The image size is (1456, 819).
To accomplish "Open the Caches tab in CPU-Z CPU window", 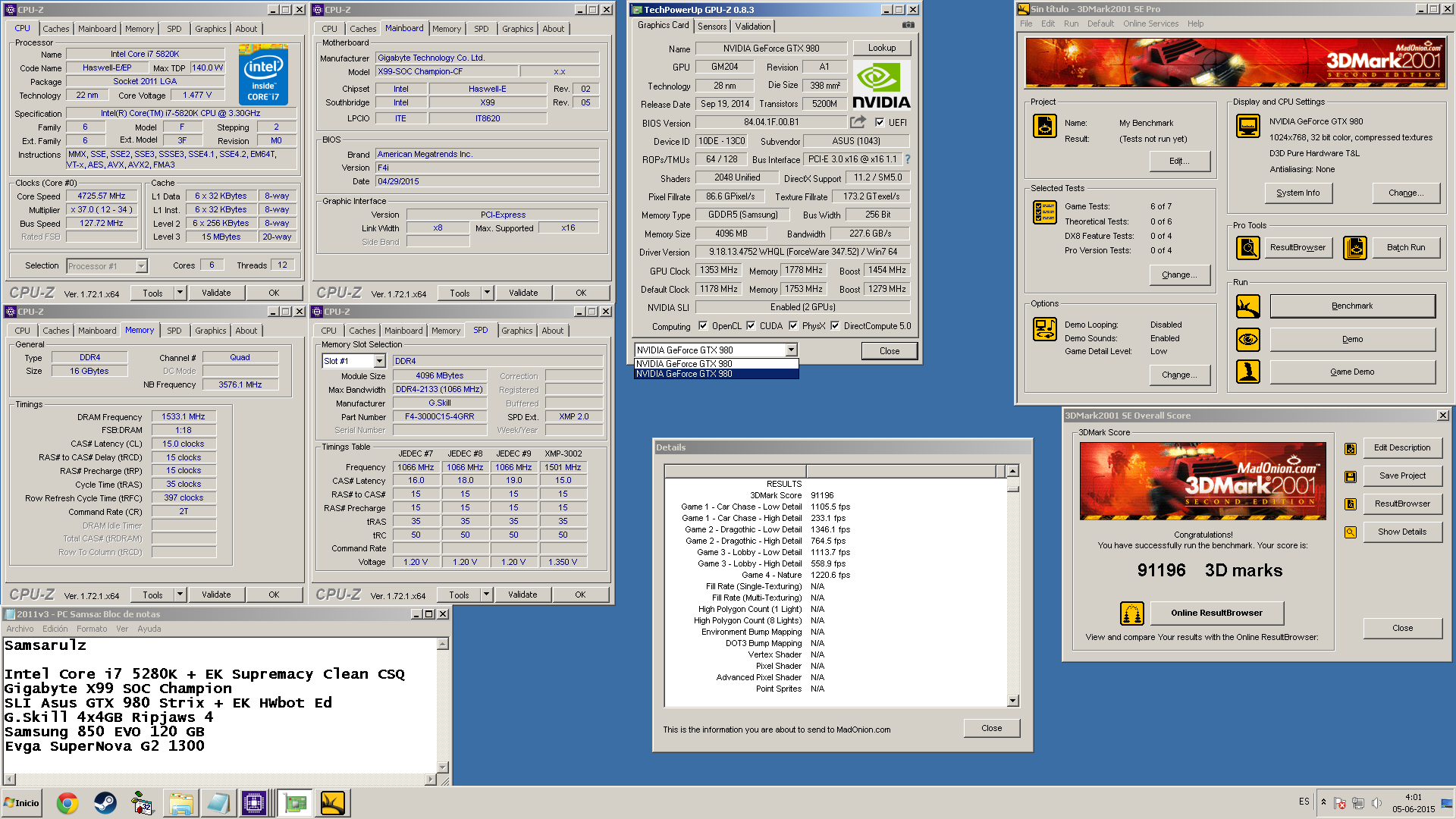I will pyautogui.click(x=56, y=29).
